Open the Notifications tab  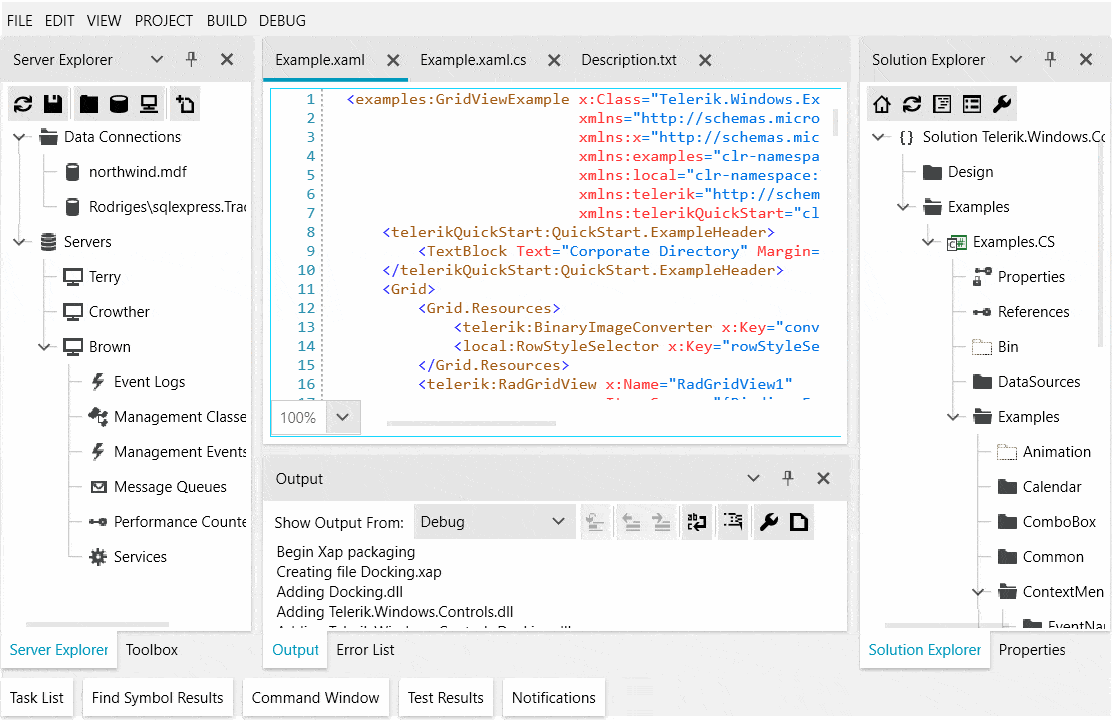click(x=554, y=697)
